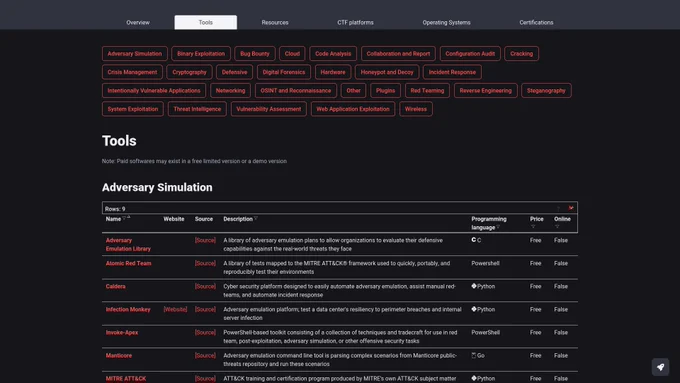The image size is (680, 383).
Task: Select the Crisis Management tag
Action: [x=132, y=72]
